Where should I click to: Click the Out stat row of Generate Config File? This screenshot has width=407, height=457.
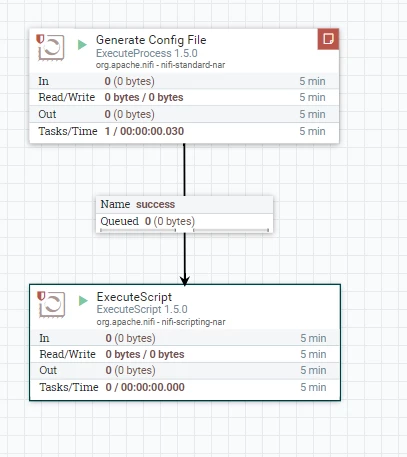[x=184, y=114]
